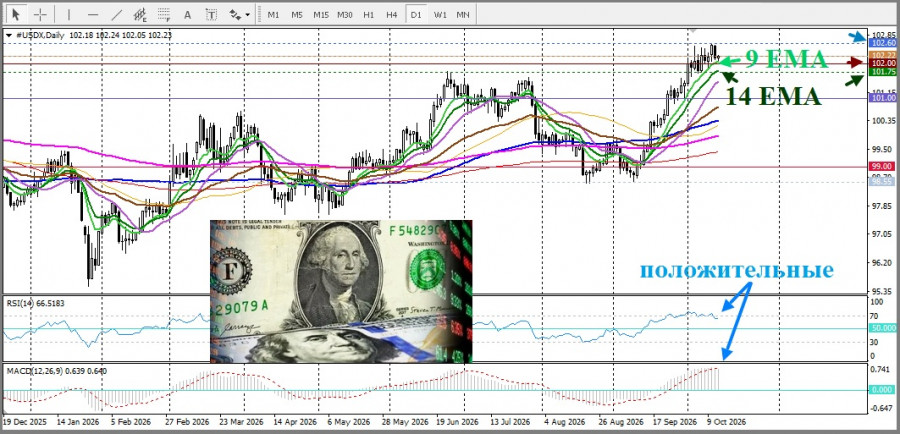
Task: Click the 9 Oct 2026 date label
Action: click(726, 421)
